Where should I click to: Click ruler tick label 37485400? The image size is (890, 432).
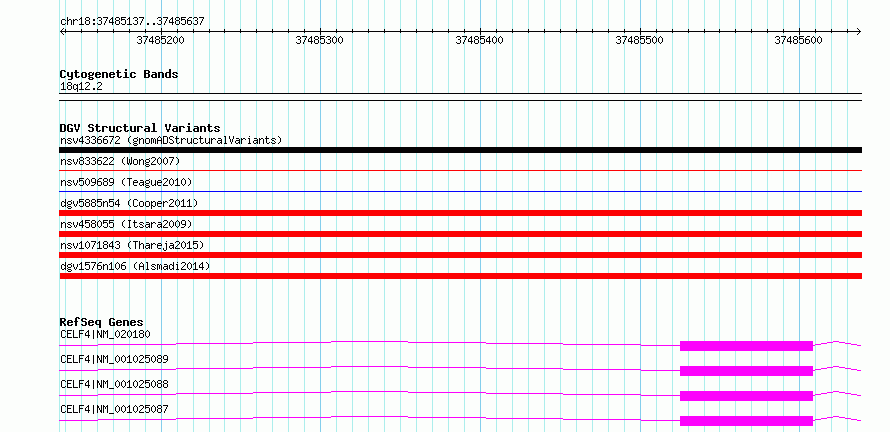pyautogui.click(x=480, y=40)
